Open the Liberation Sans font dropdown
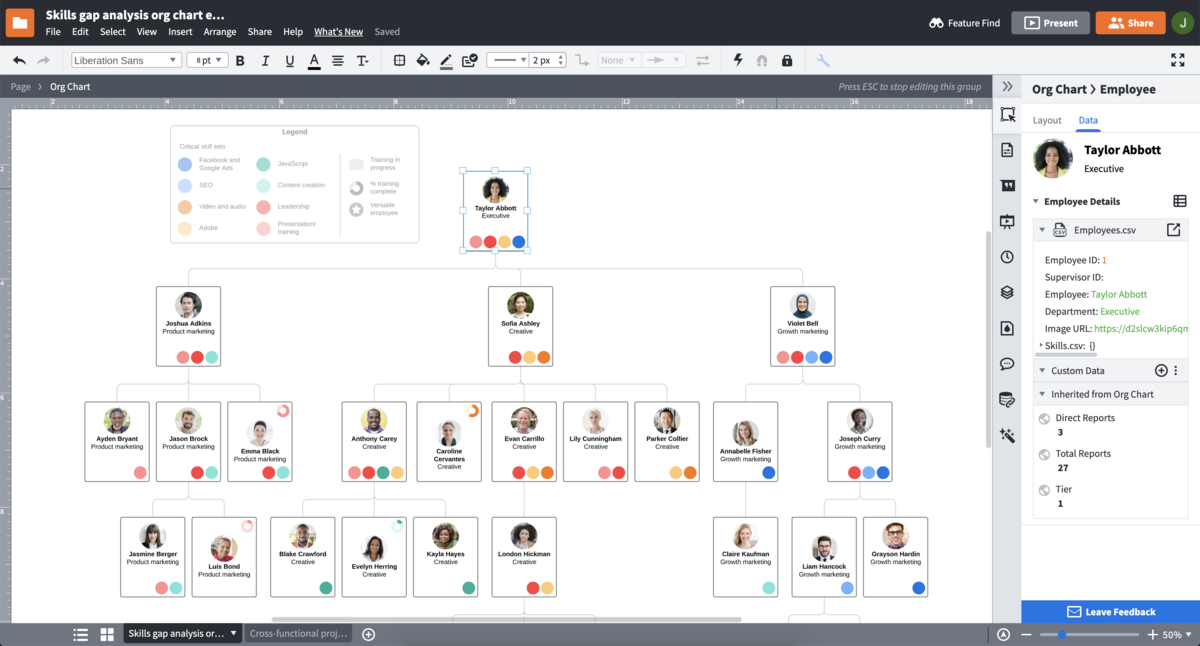Viewport: 1200px width, 646px height. click(x=125, y=60)
